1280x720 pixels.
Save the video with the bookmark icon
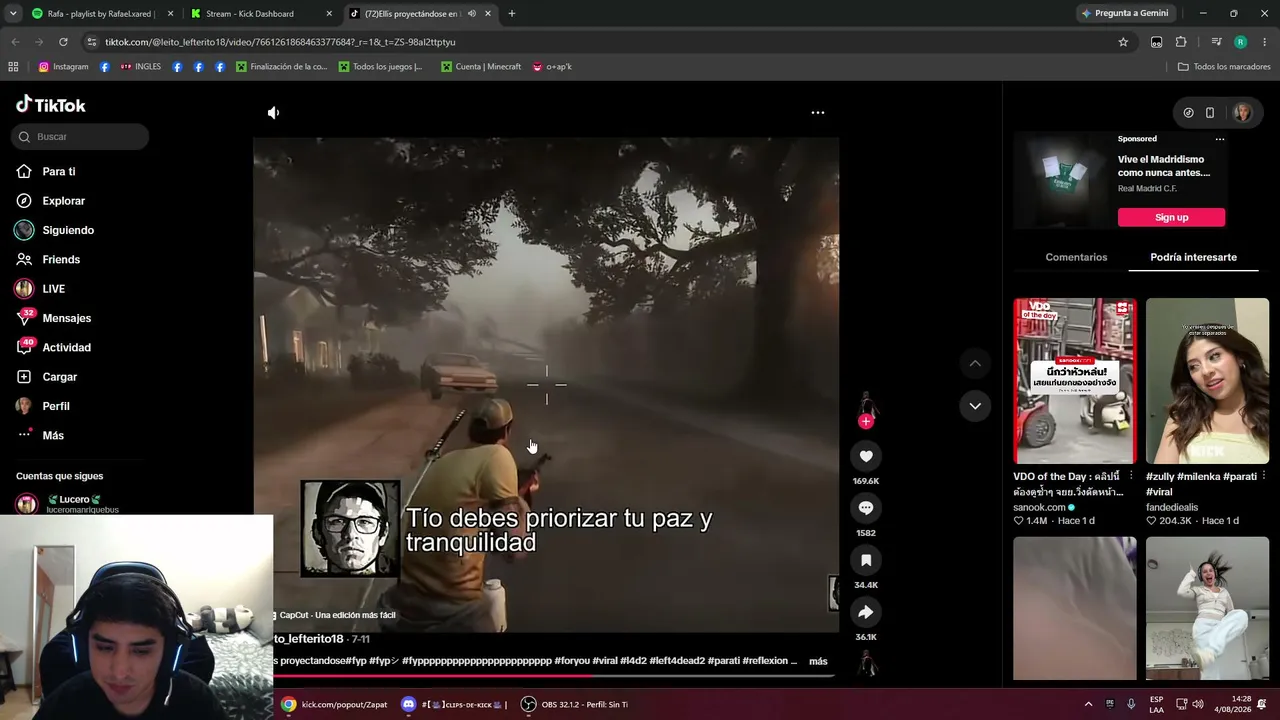point(866,560)
